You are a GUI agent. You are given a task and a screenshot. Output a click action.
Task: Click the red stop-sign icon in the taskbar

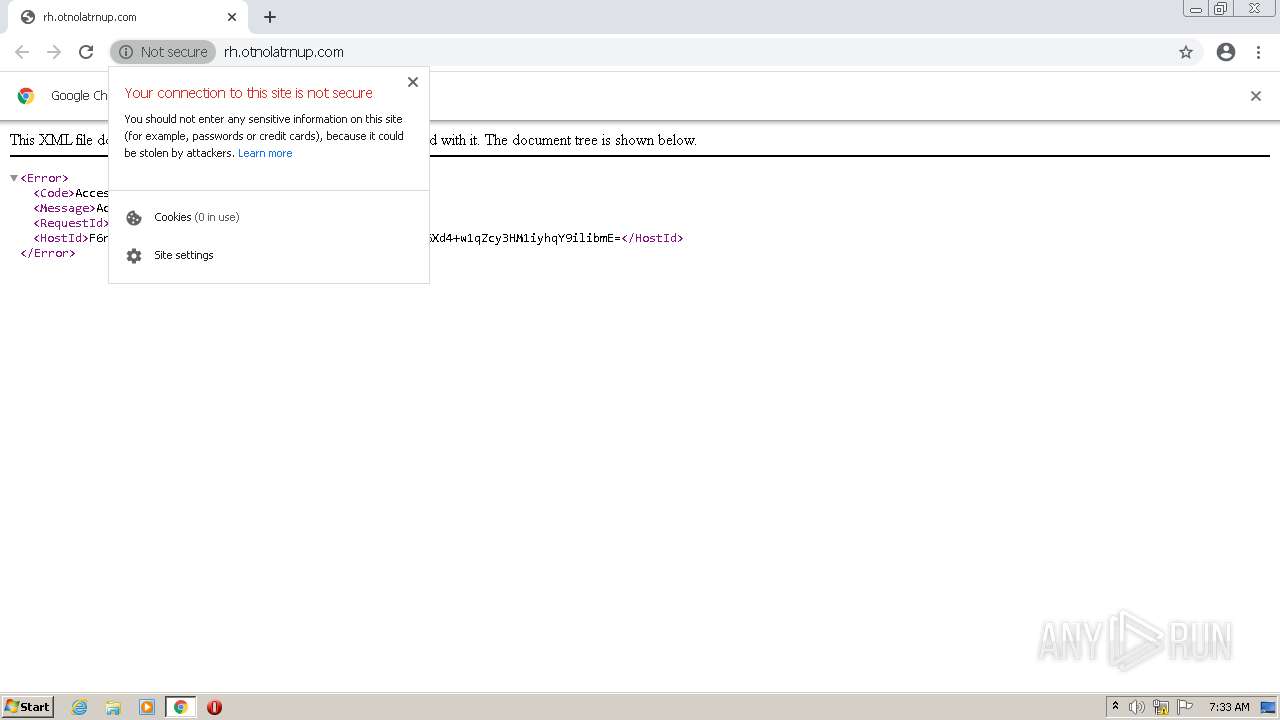[214, 707]
